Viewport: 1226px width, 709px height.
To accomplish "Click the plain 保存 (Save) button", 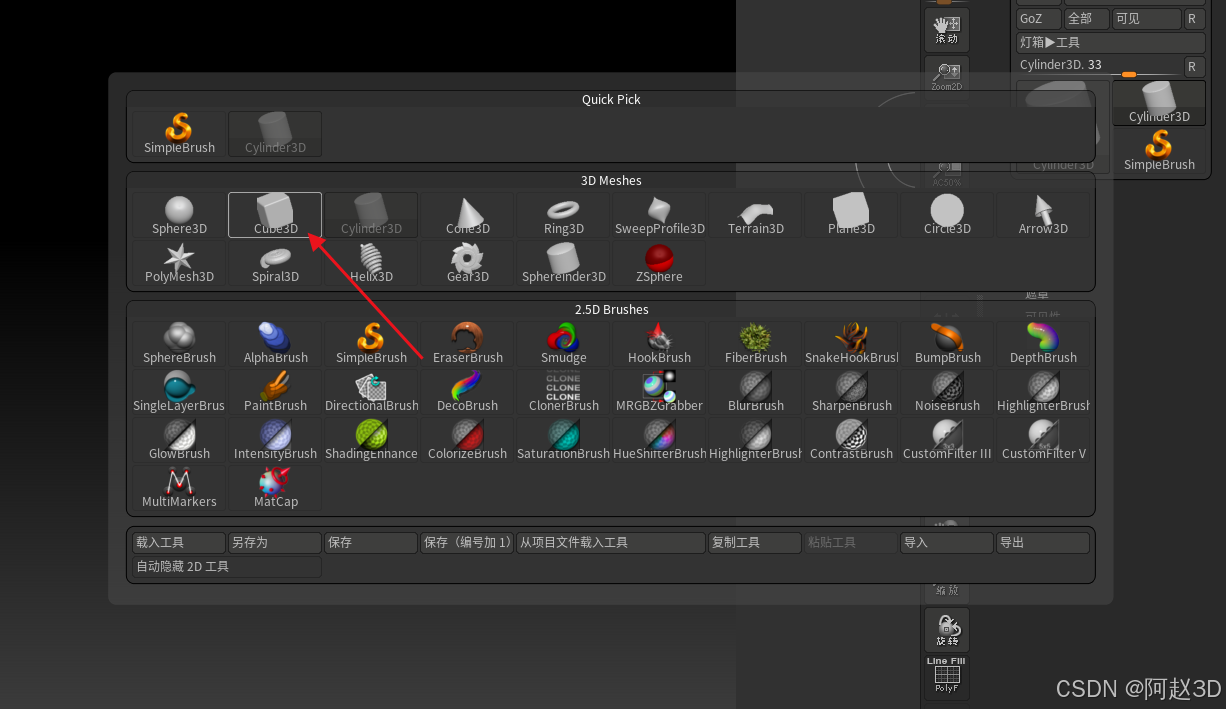I will 371,542.
